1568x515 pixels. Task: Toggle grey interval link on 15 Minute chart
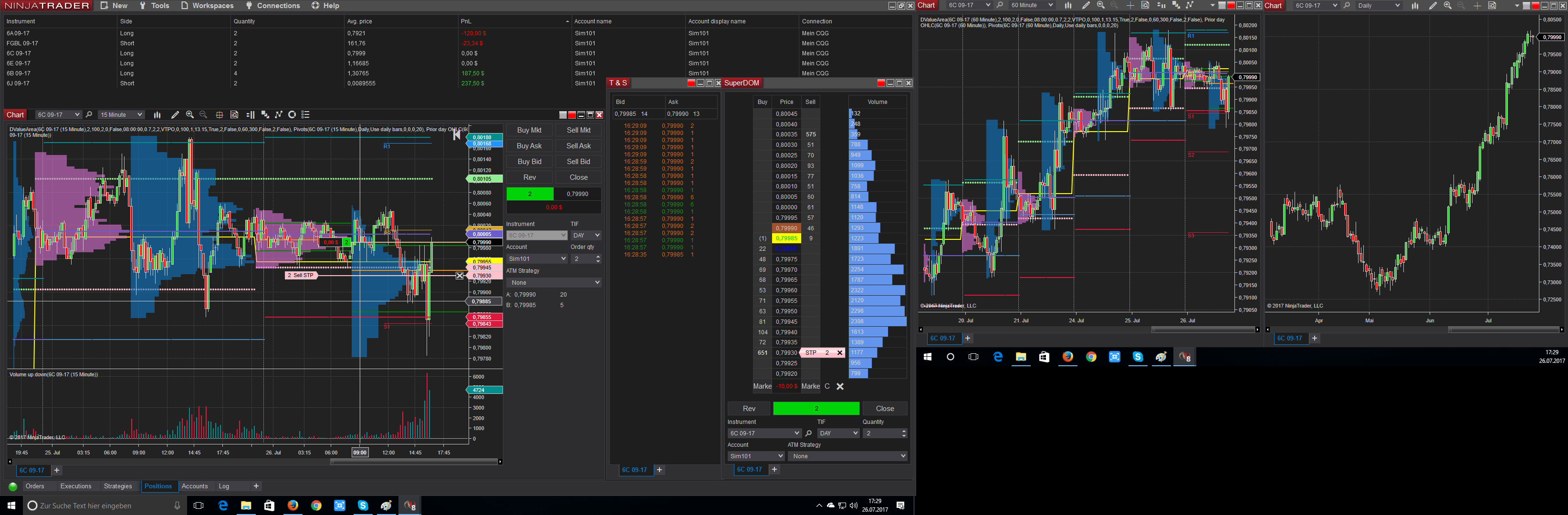click(563, 115)
